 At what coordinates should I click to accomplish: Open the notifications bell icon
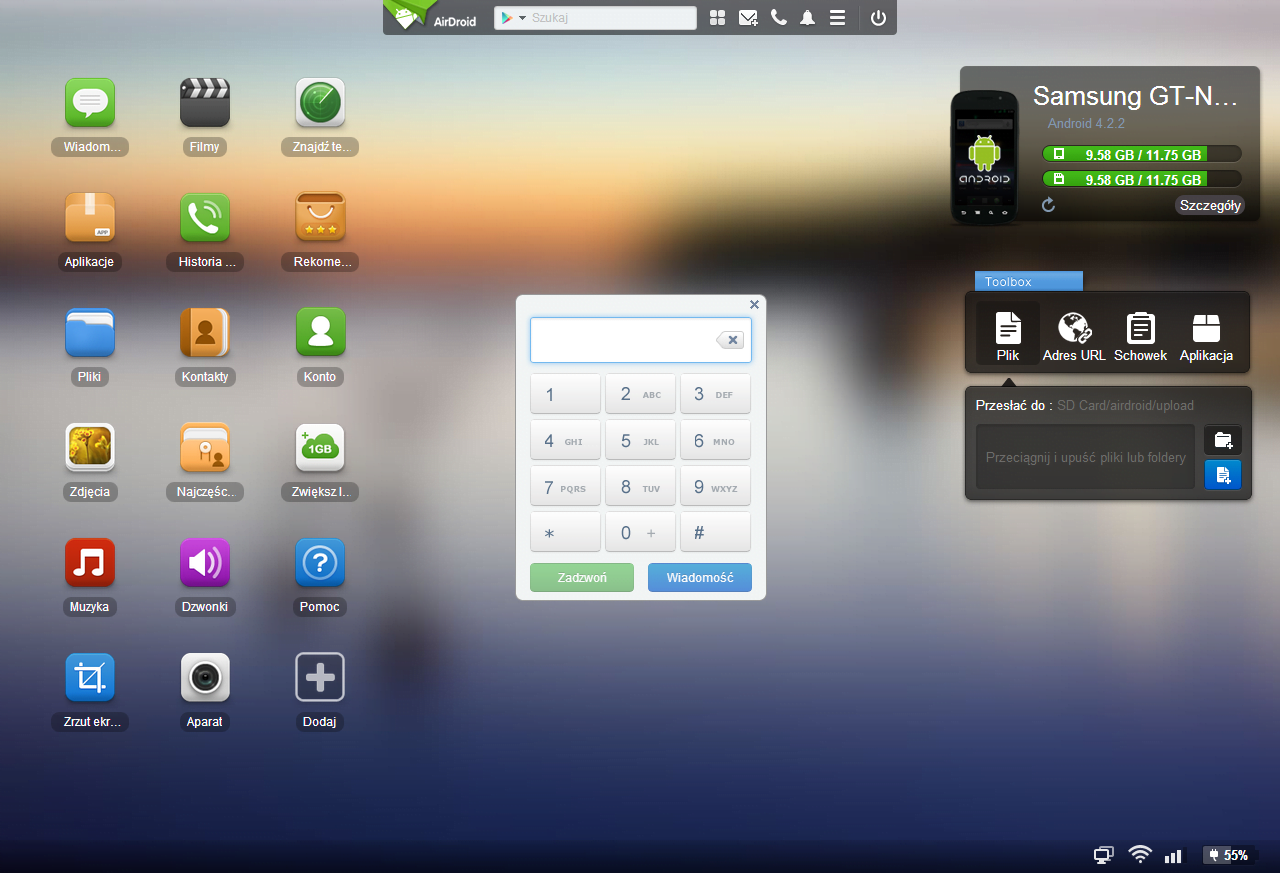tap(807, 18)
